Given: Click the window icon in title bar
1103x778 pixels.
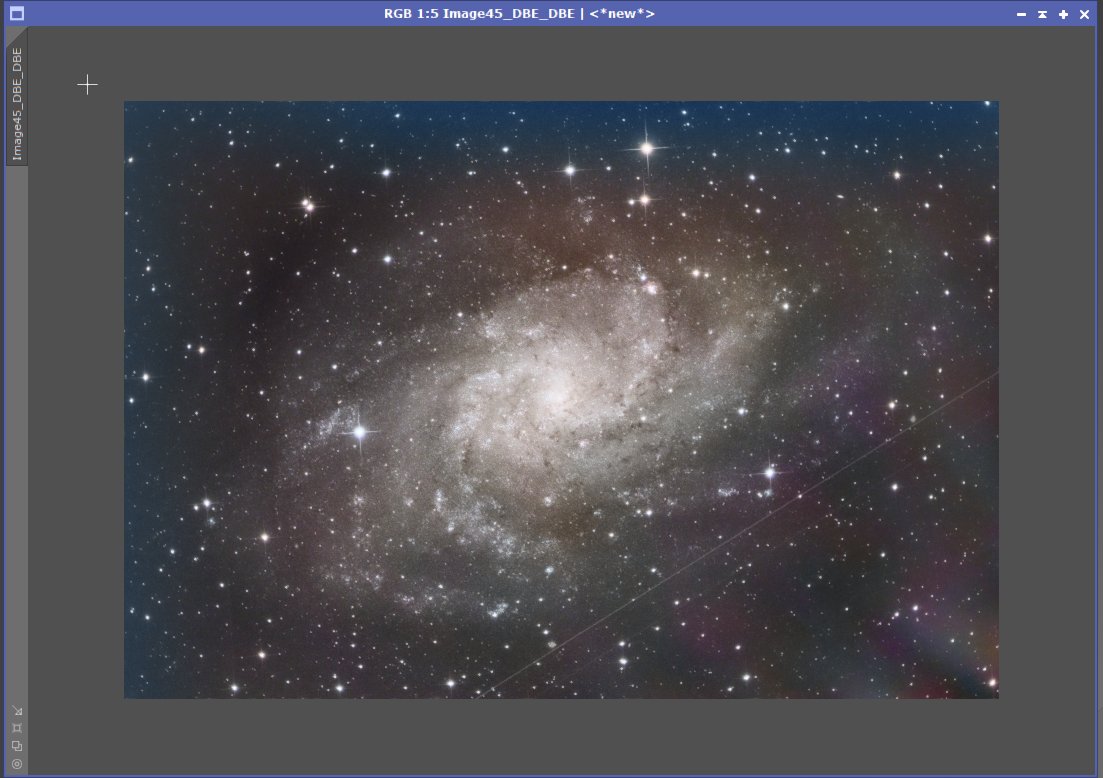Looking at the screenshot, I should coord(17,13).
